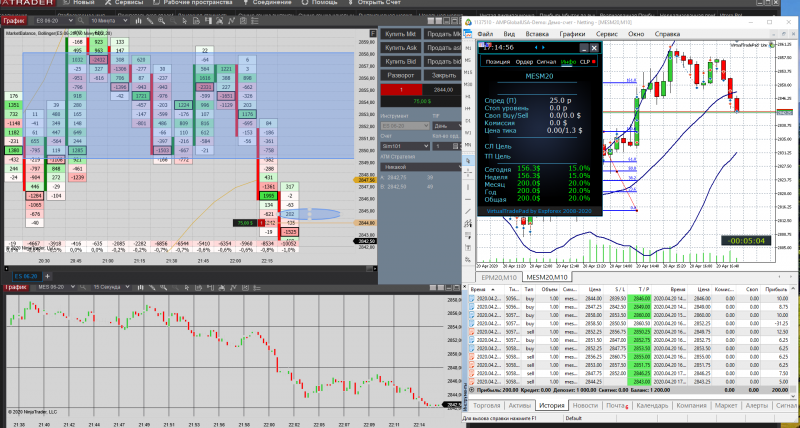Screen dimensions: 800x428
Task: Toggle Chart Trader icon in ES chart toolbar
Action: click(209, 21)
